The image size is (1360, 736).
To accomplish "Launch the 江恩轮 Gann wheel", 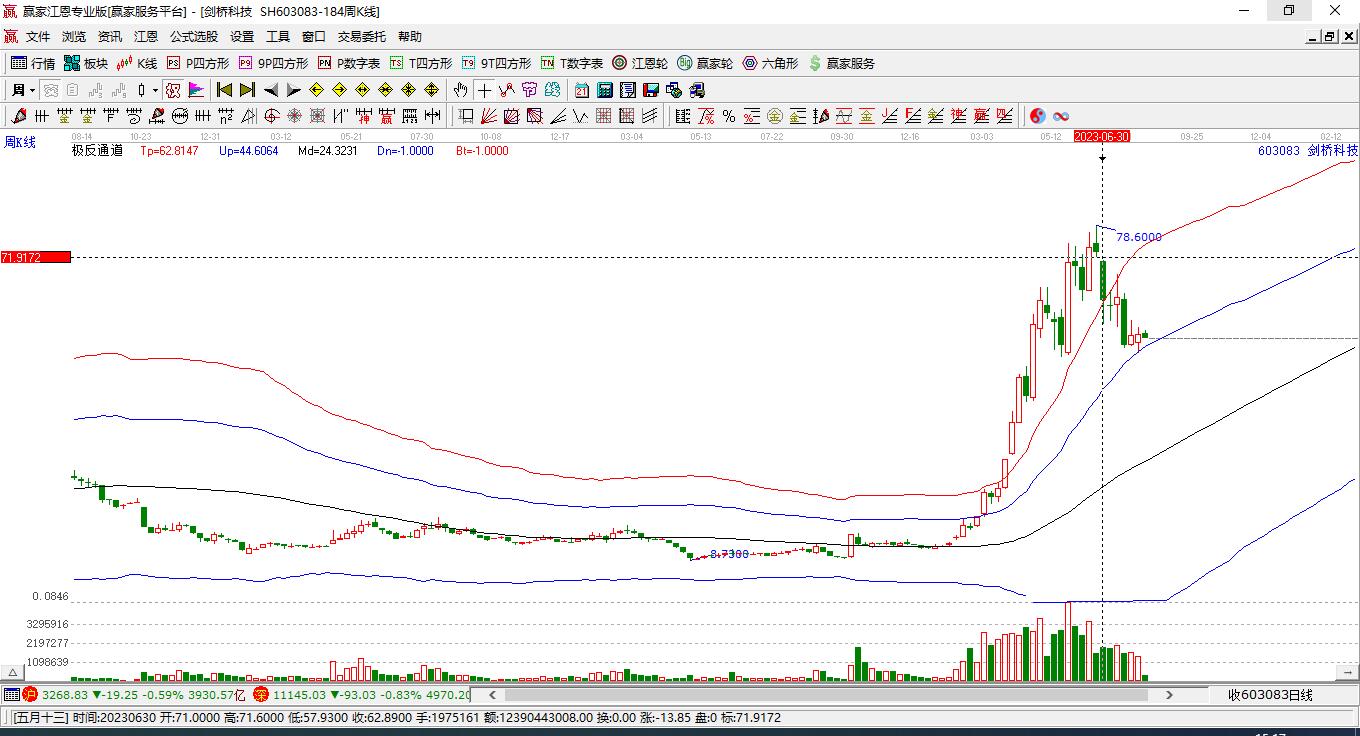I will 640,63.
